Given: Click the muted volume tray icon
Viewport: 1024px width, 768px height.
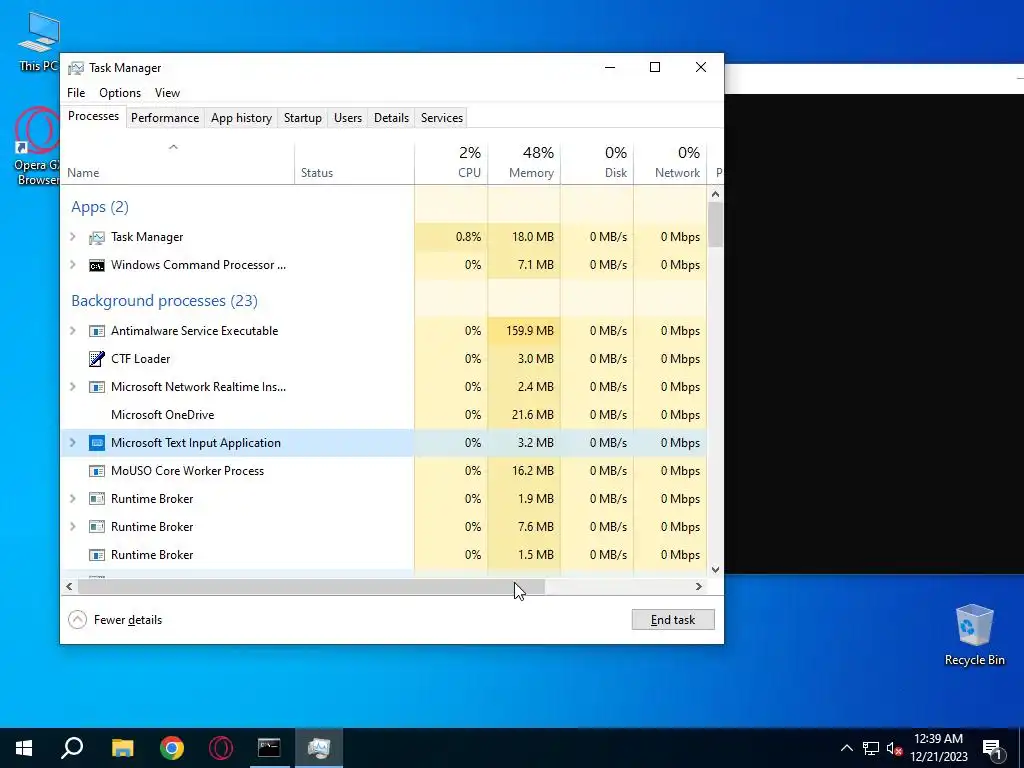Looking at the screenshot, I should pyautogui.click(x=894, y=748).
